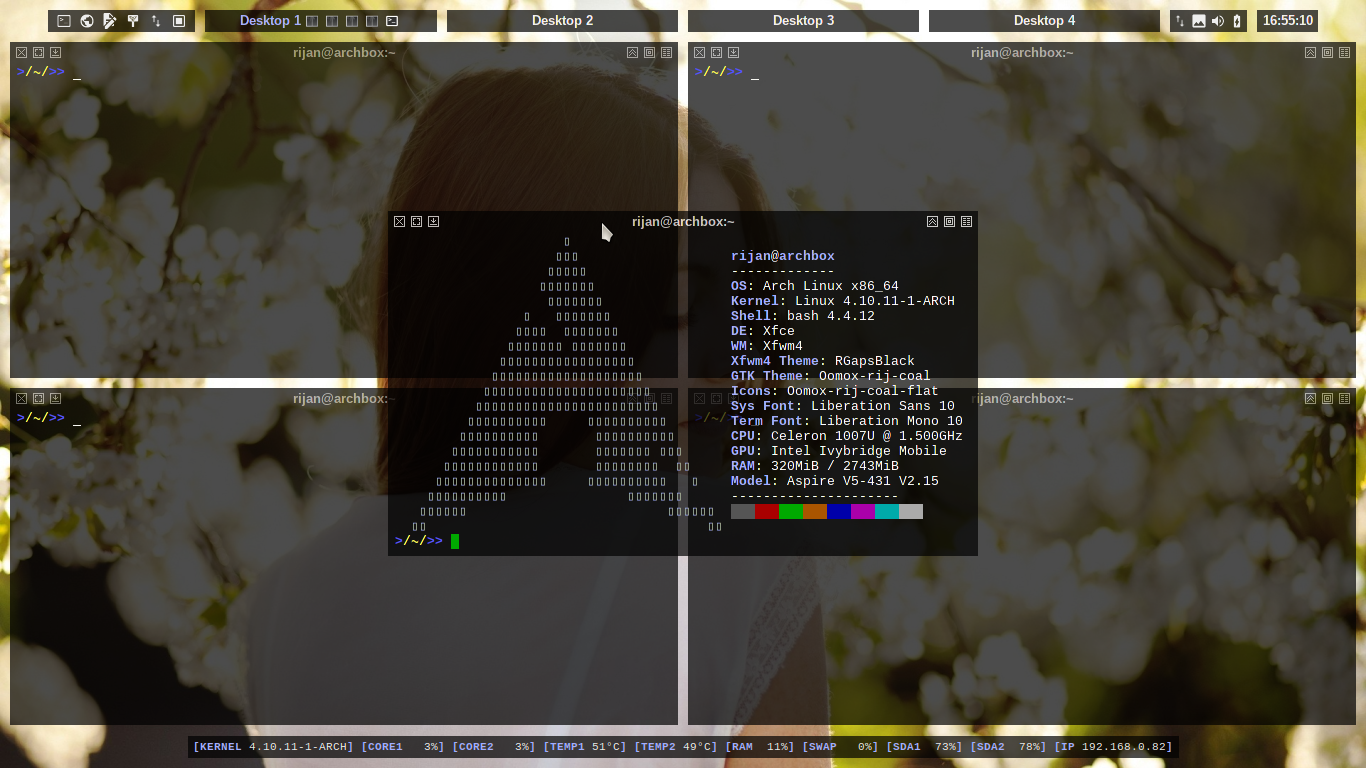1366x768 pixels.
Task: Open the network arrows tray icon
Action: (1180, 21)
